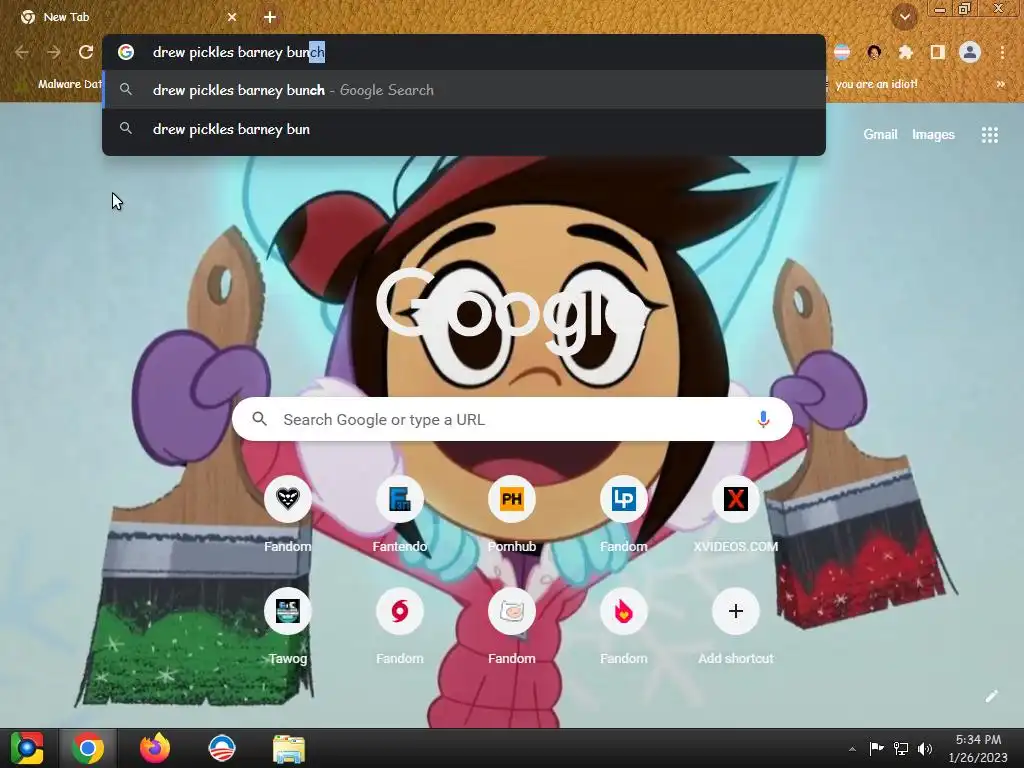Open the Images link
The width and height of the screenshot is (1024, 768).
[x=933, y=135]
